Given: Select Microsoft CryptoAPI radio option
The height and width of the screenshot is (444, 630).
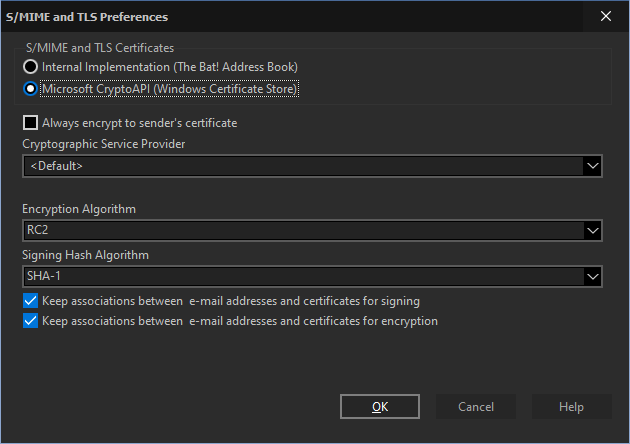Looking at the screenshot, I should (31, 89).
